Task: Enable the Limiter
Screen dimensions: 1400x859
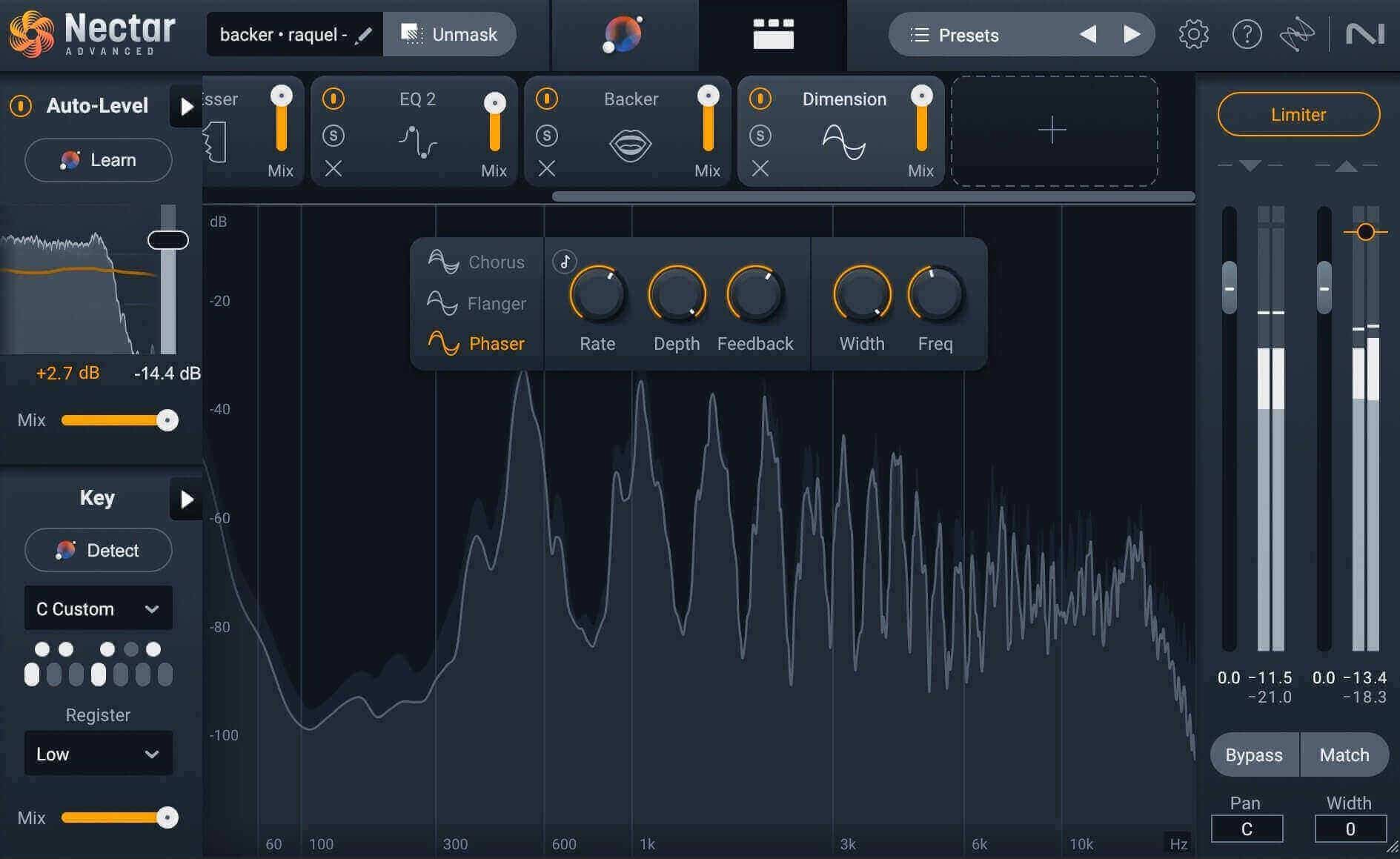Action: pyautogui.click(x=1298, y=114)
